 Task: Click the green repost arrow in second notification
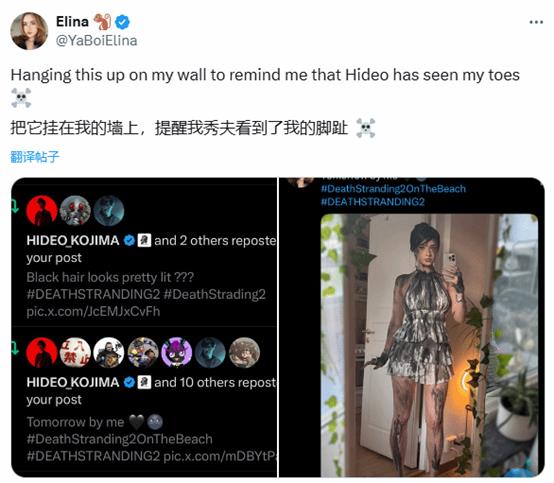(15, 348)
